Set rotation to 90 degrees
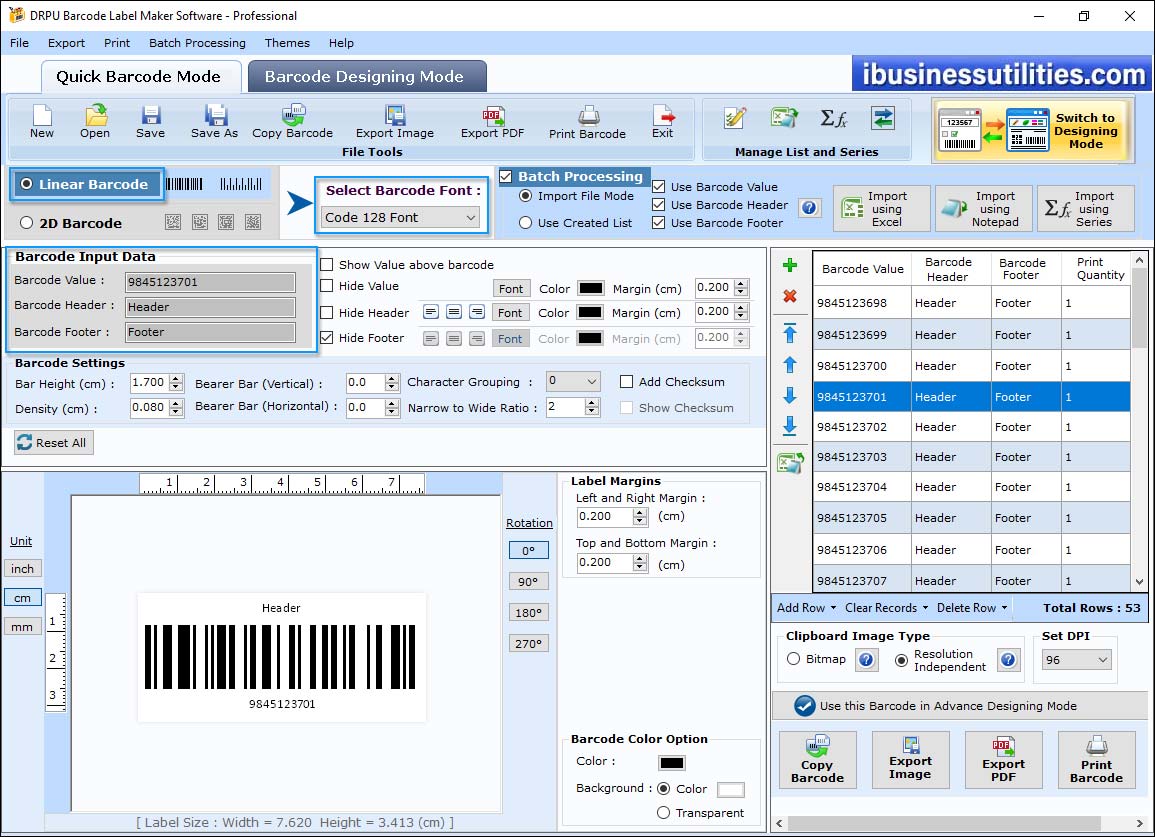 tap(528, 581)
